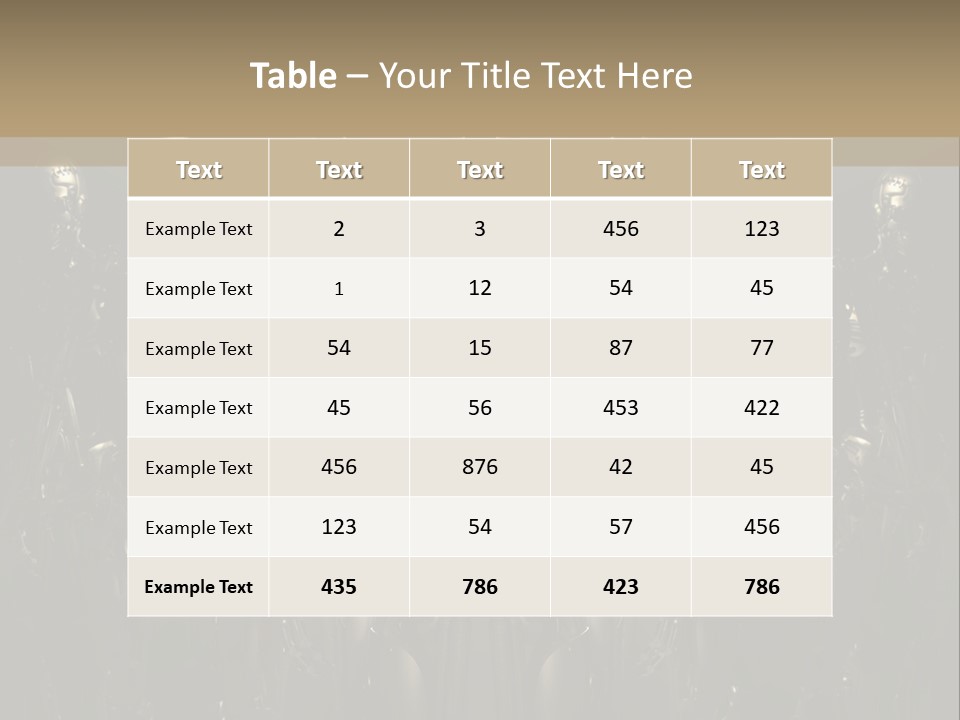Click the middle 'Text' column header
Image resolution: width=960 pixels, height=720 pixels.
(x=480, y=168)
